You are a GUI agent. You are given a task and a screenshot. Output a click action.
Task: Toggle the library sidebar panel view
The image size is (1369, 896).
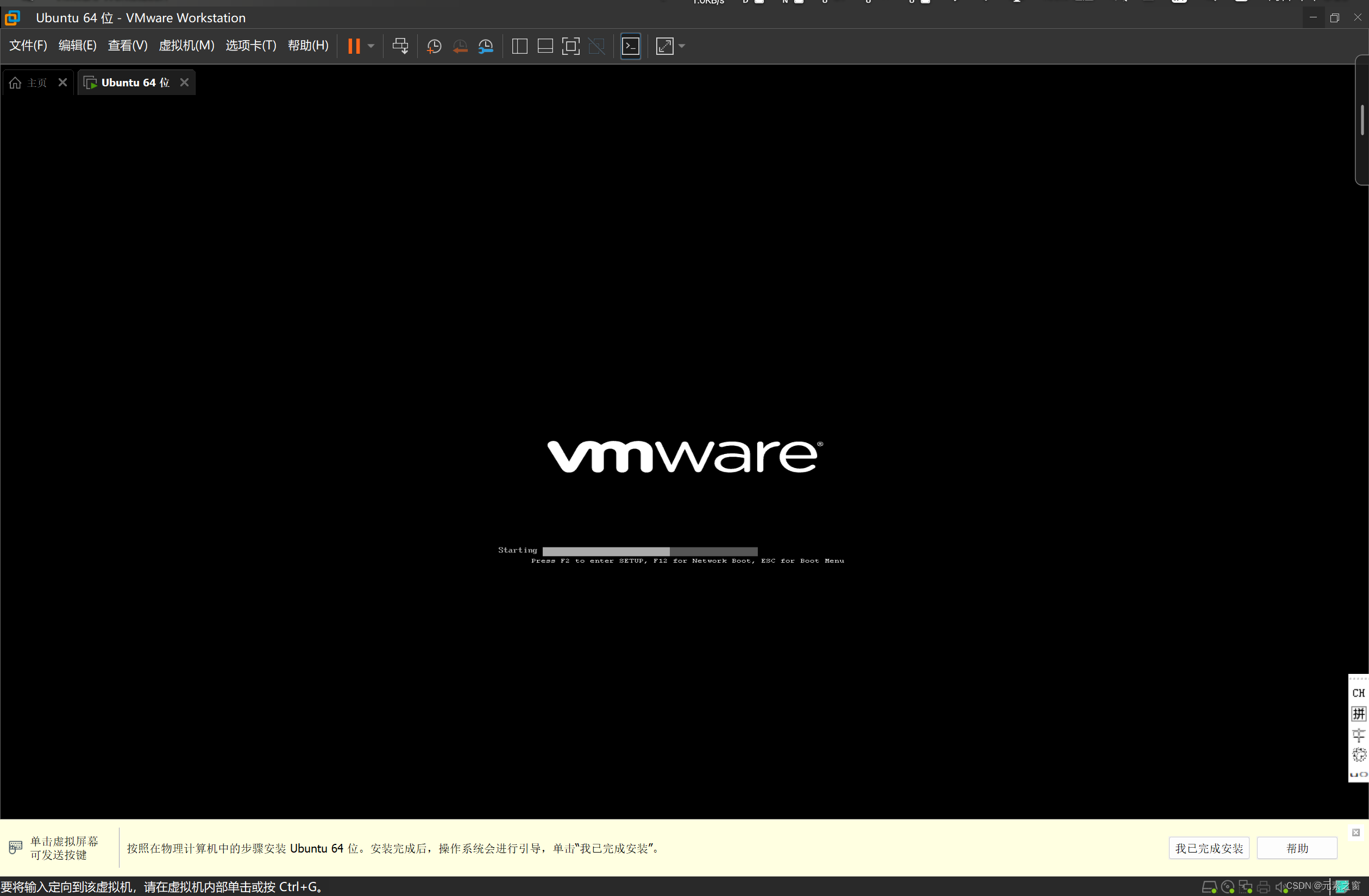[519, 46]
